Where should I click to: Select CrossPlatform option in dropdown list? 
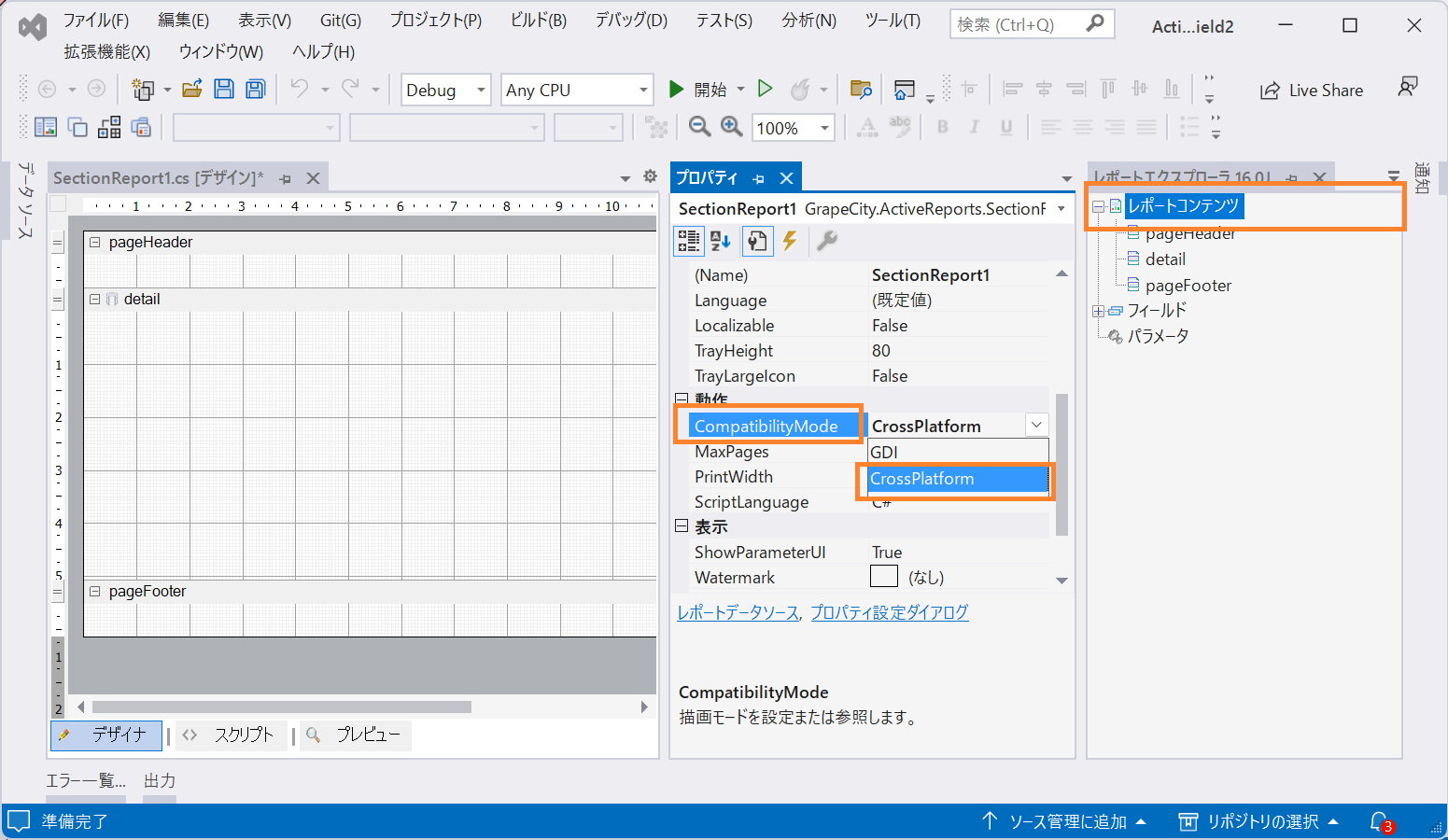(x=958, y=478)
